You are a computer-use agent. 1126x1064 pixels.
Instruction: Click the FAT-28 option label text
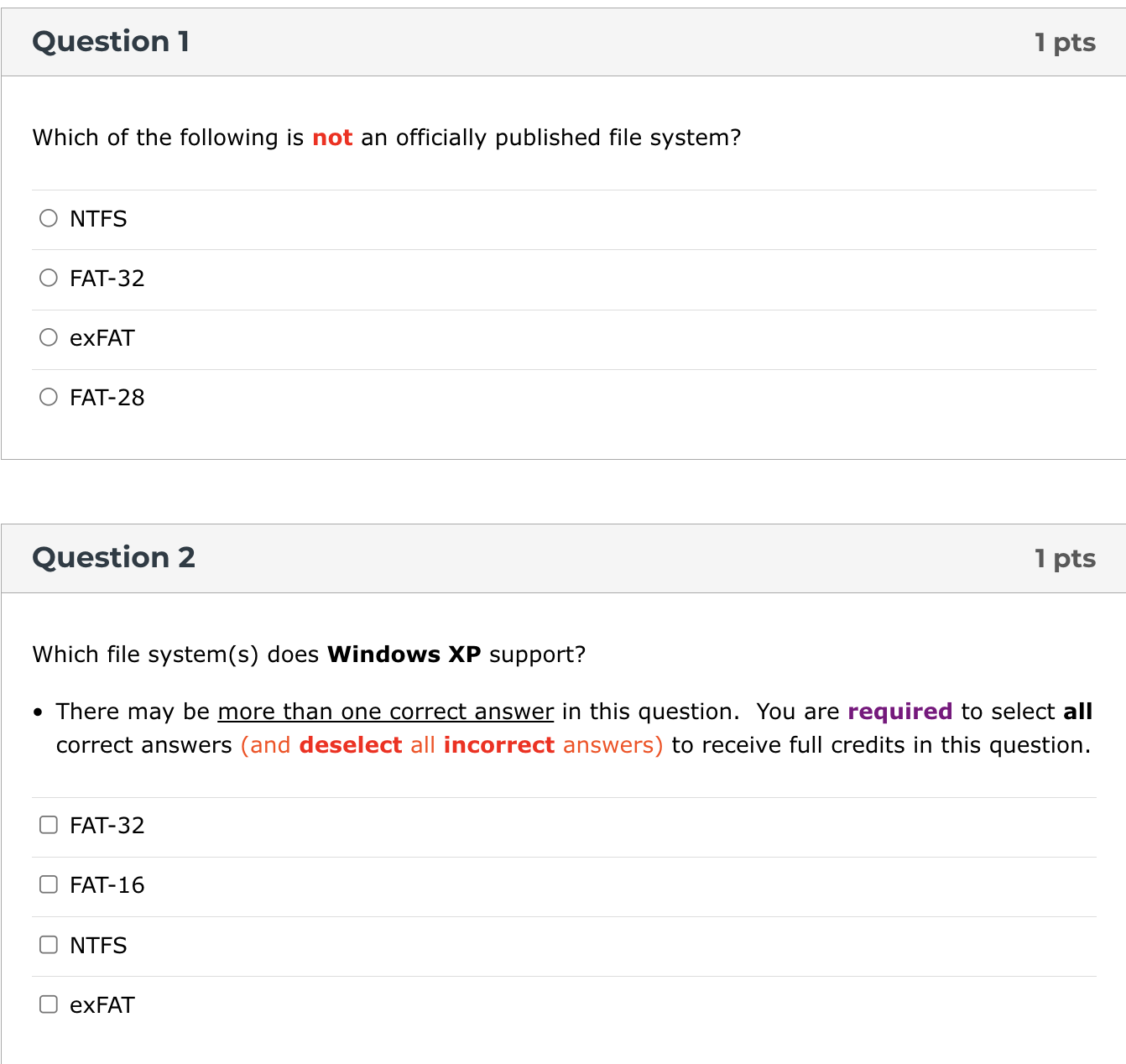pyautogui.click(x=107, y=398)
